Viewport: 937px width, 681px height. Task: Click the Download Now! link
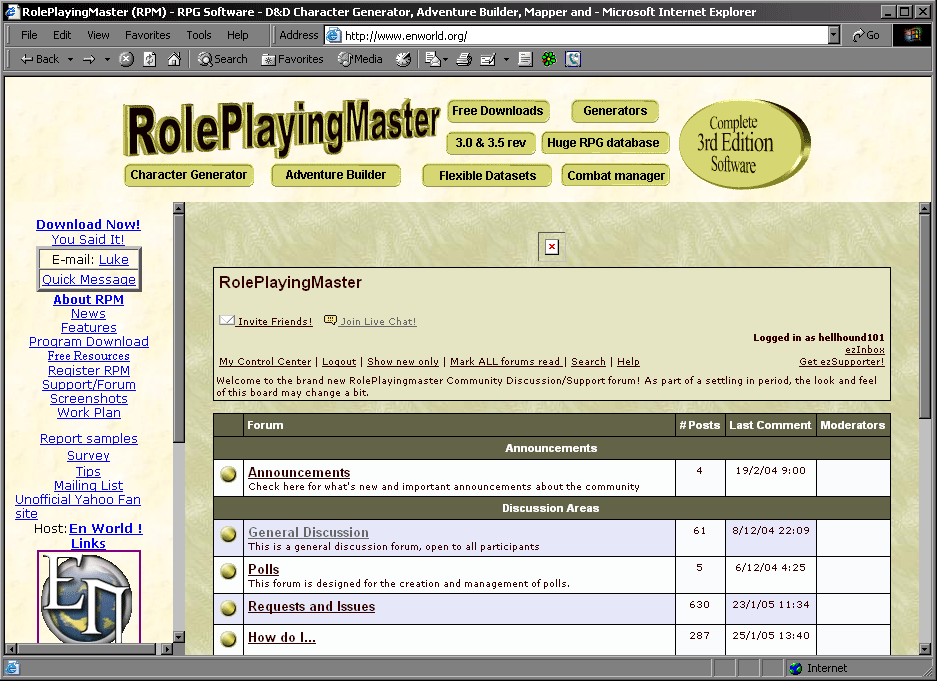(88, 225)
